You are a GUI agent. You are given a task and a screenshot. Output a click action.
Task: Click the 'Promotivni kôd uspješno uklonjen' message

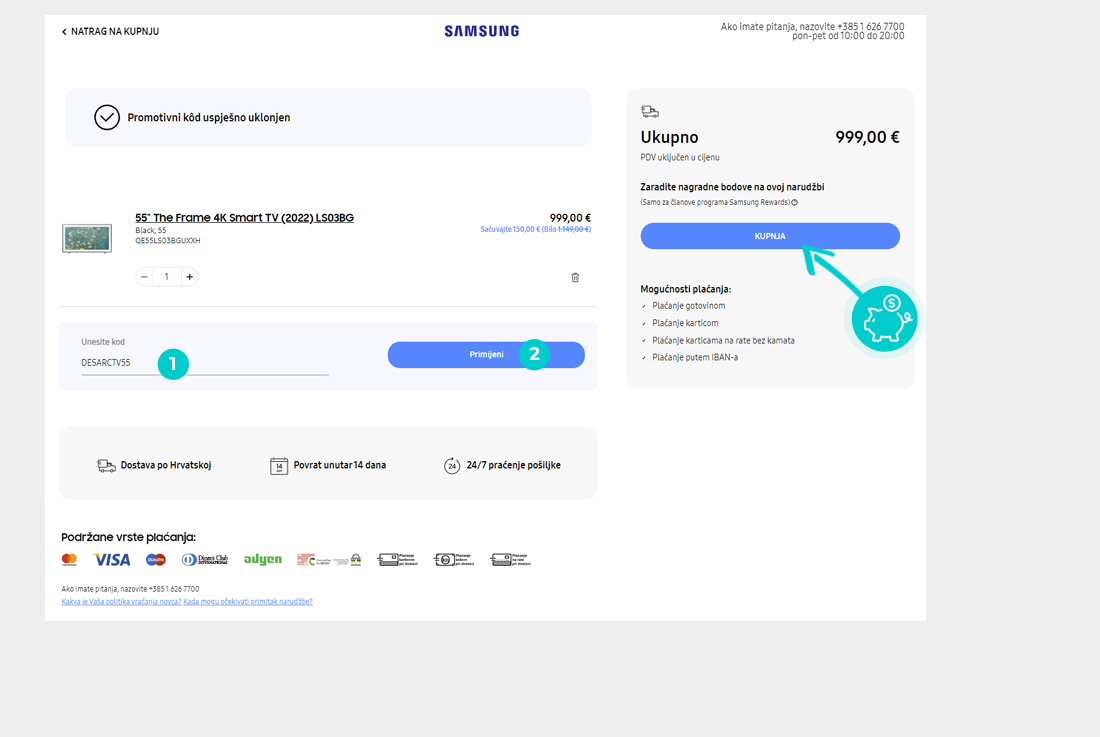tap(208, 118)
